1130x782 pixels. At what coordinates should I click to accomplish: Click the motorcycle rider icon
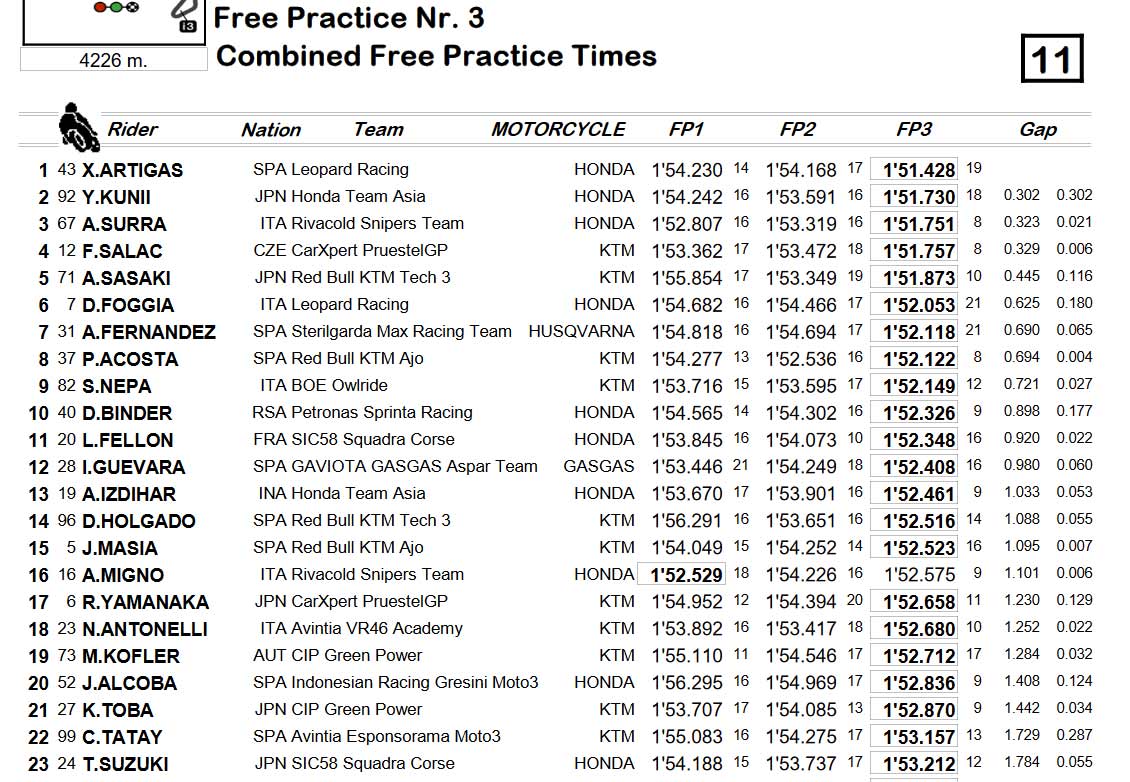tap(78, 127)
